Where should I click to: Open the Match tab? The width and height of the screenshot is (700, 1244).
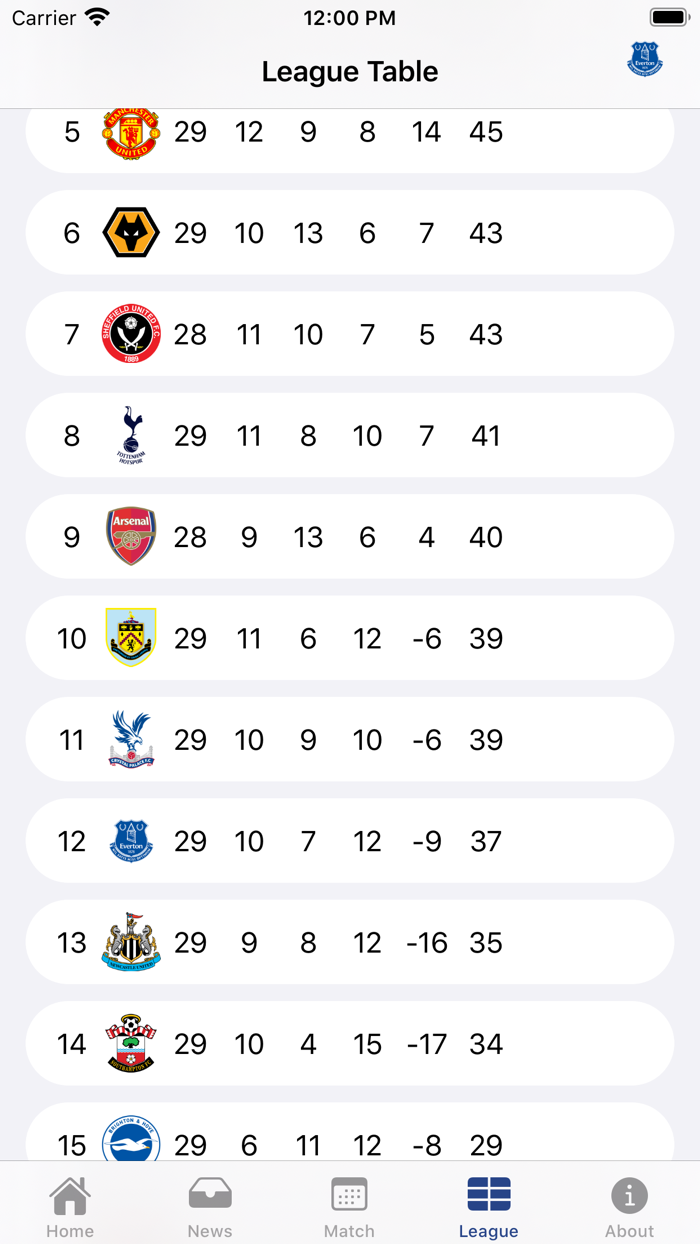[349, 1203]
